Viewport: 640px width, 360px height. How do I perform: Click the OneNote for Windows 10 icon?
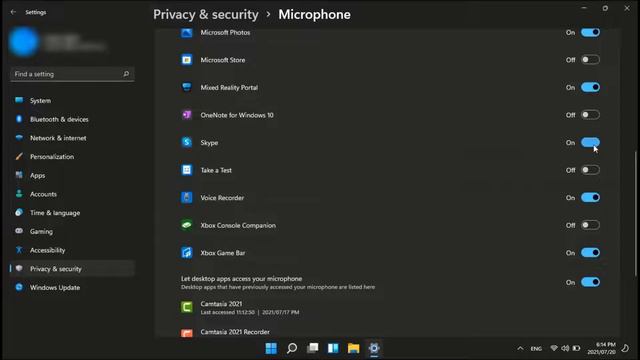tap(187, 115)
